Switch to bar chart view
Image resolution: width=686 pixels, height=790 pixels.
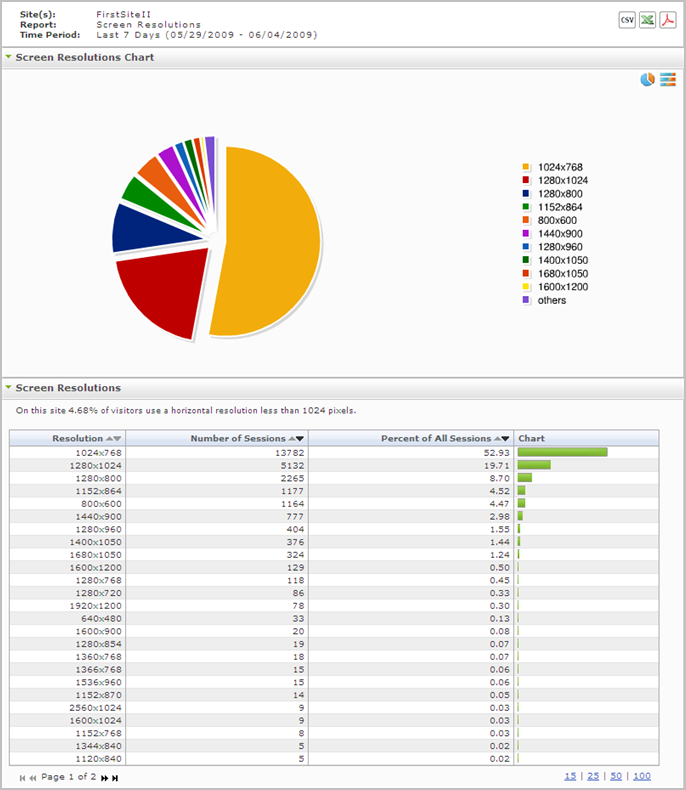[668, 79]
